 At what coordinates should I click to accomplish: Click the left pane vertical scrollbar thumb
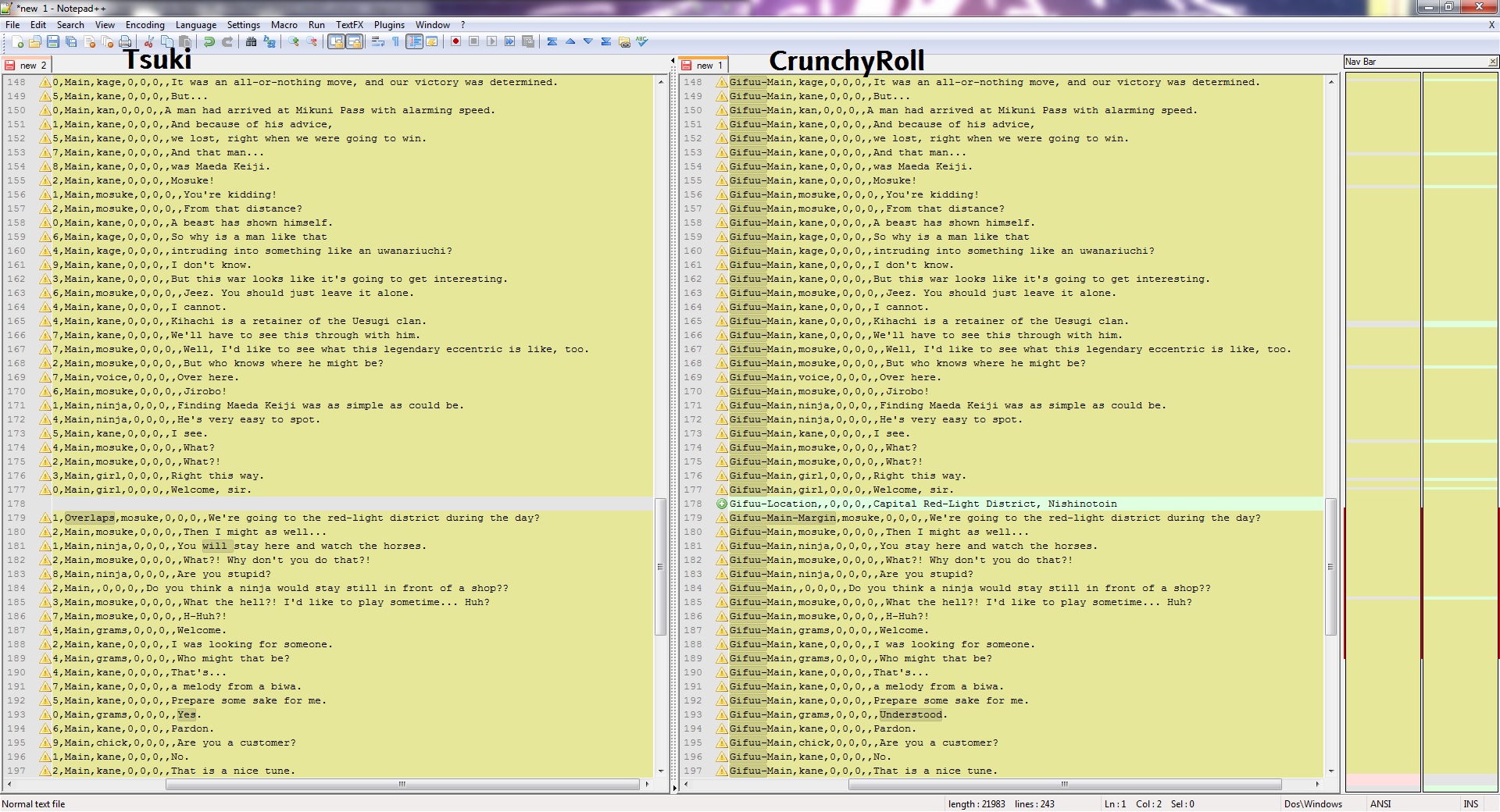point(660,567)
